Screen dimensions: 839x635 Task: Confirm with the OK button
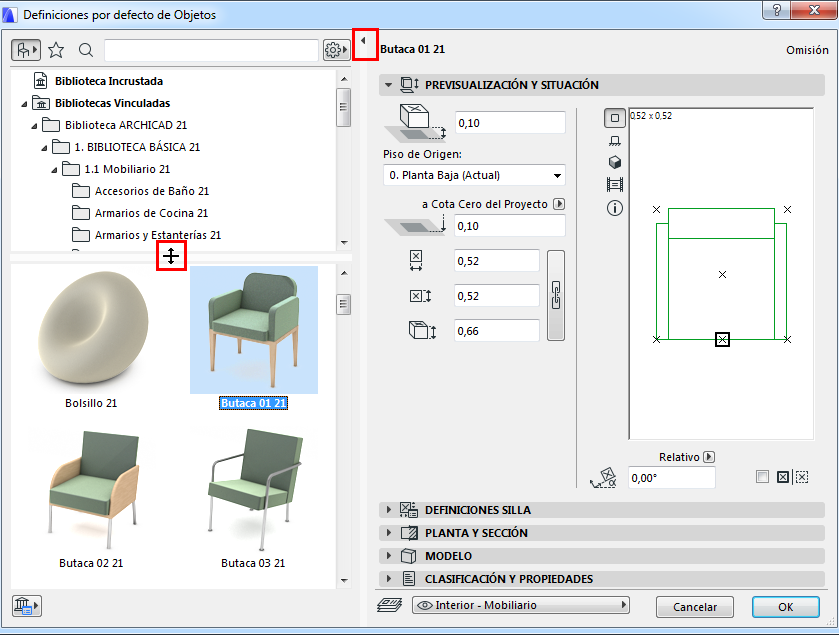(785, 607)
